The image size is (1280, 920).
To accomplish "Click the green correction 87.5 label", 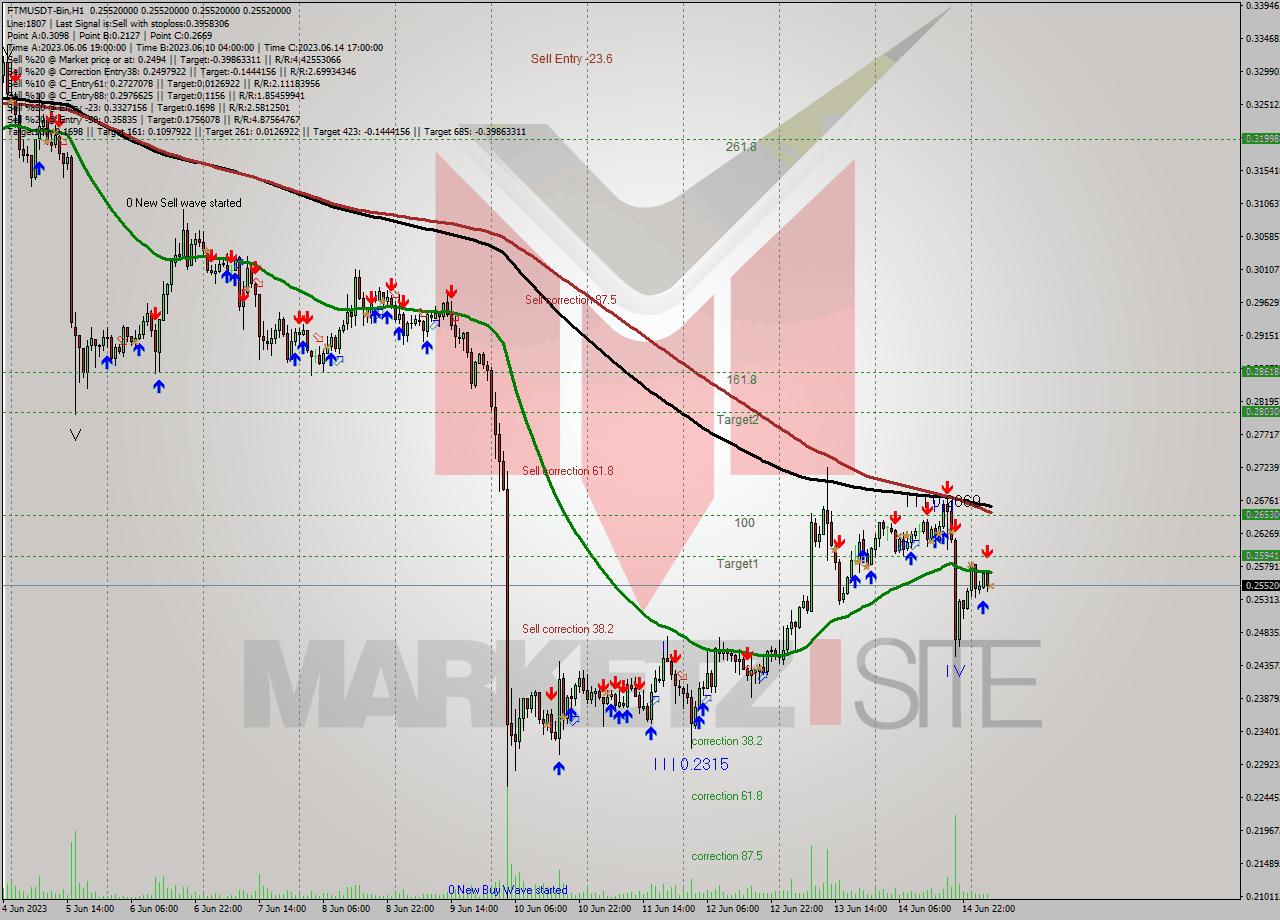I will pos(727,856).
